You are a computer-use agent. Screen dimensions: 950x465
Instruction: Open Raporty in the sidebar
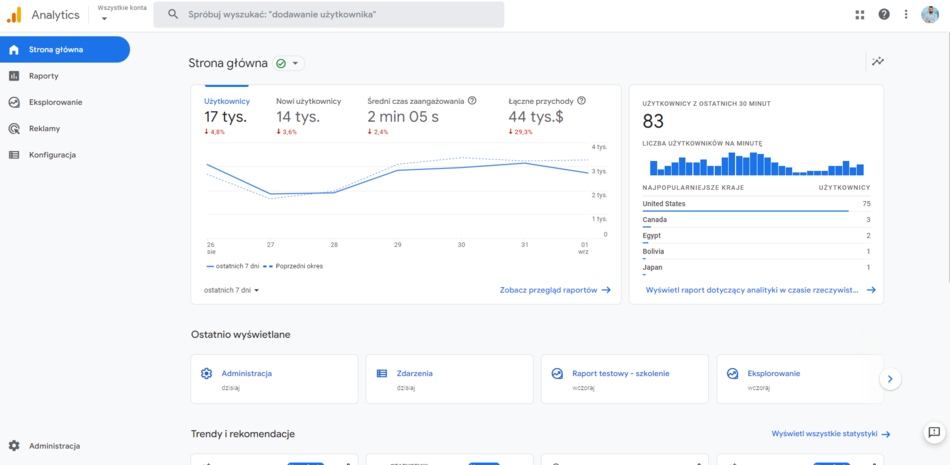click(x=44, y=76)
